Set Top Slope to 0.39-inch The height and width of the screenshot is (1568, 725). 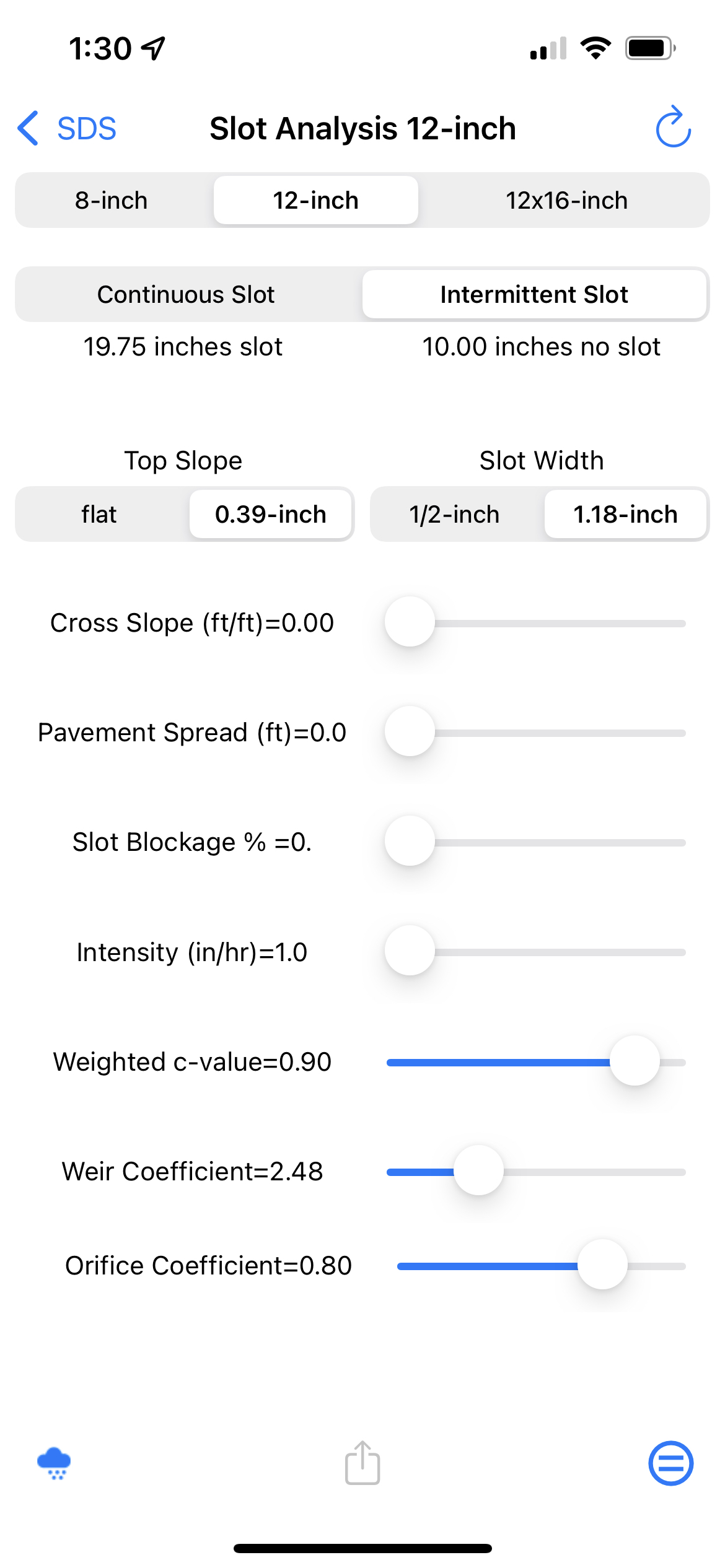pyautogui.click(x=271, y=515)
